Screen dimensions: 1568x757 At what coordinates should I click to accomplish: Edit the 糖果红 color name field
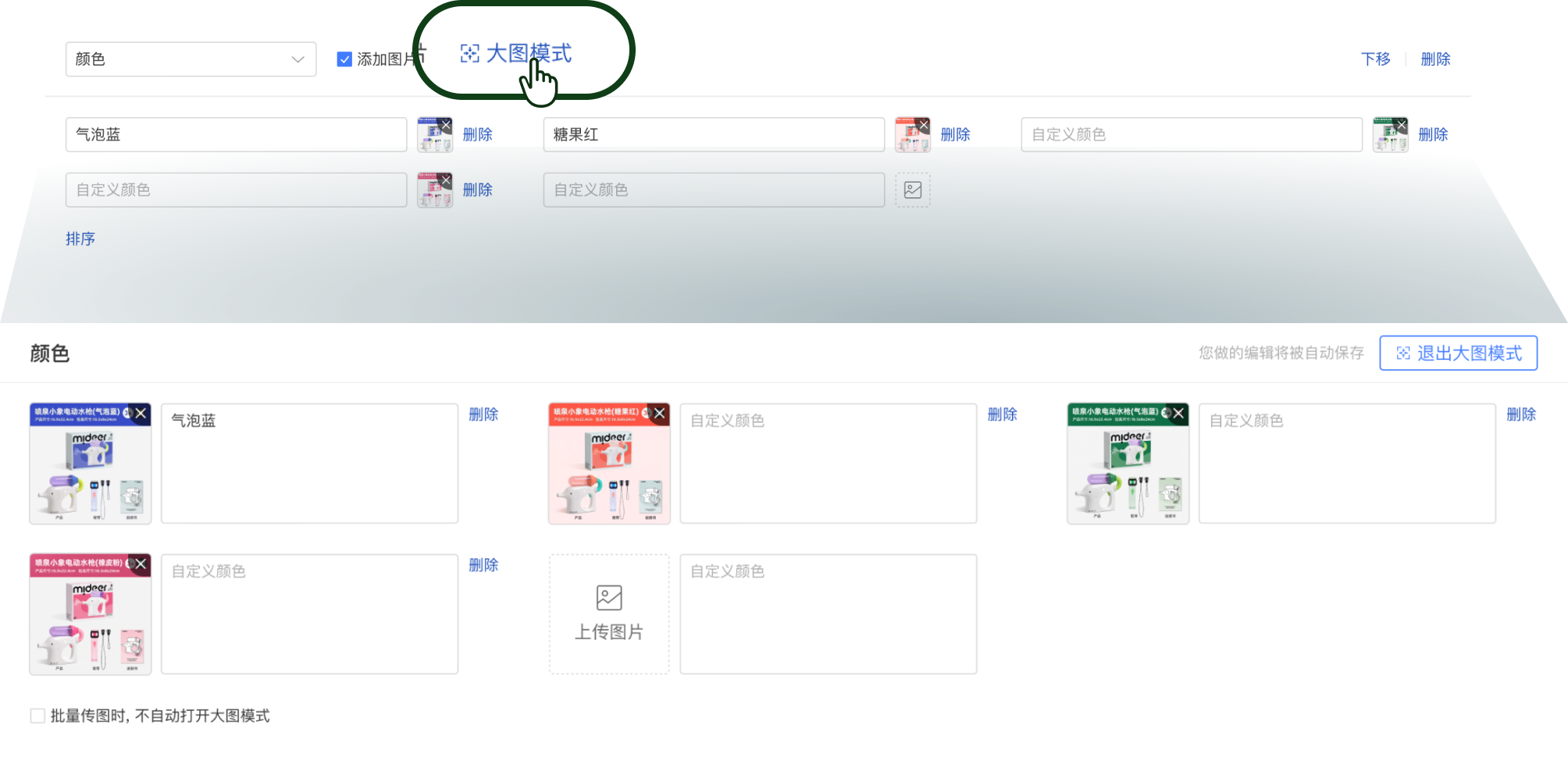coord(714,134)
